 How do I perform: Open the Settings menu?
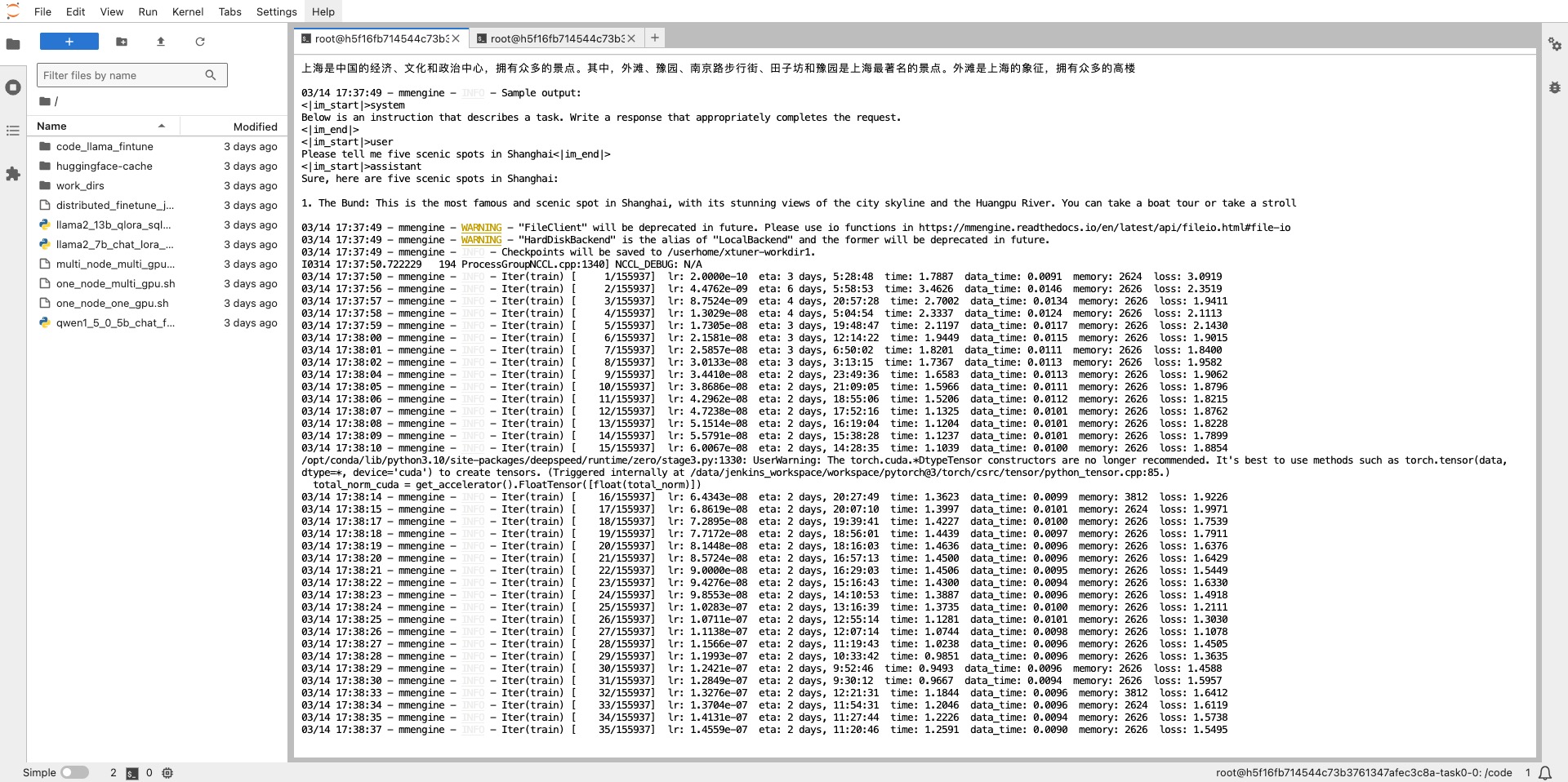[x=276, y=11]
